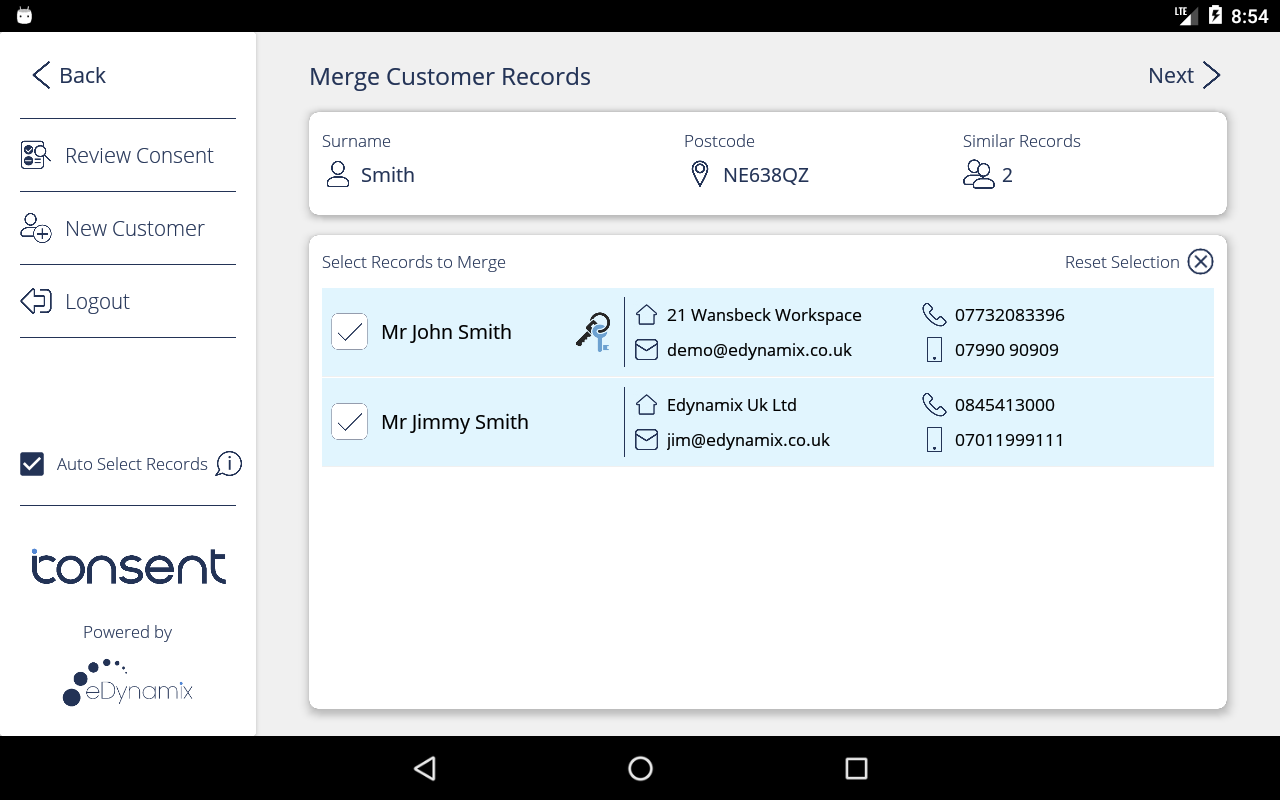Open Review Consent from the sidebar menu
This screenshot has height=800, width=1280.
click(139, 155)
